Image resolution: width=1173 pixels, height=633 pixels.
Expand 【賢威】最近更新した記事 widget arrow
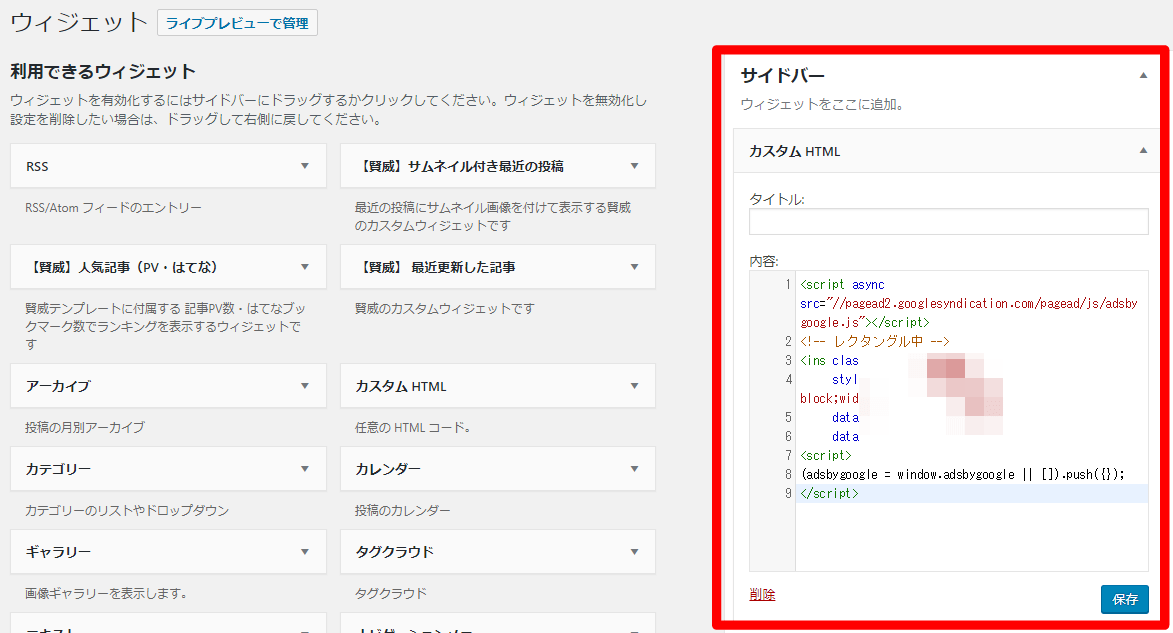coord(634,267)
